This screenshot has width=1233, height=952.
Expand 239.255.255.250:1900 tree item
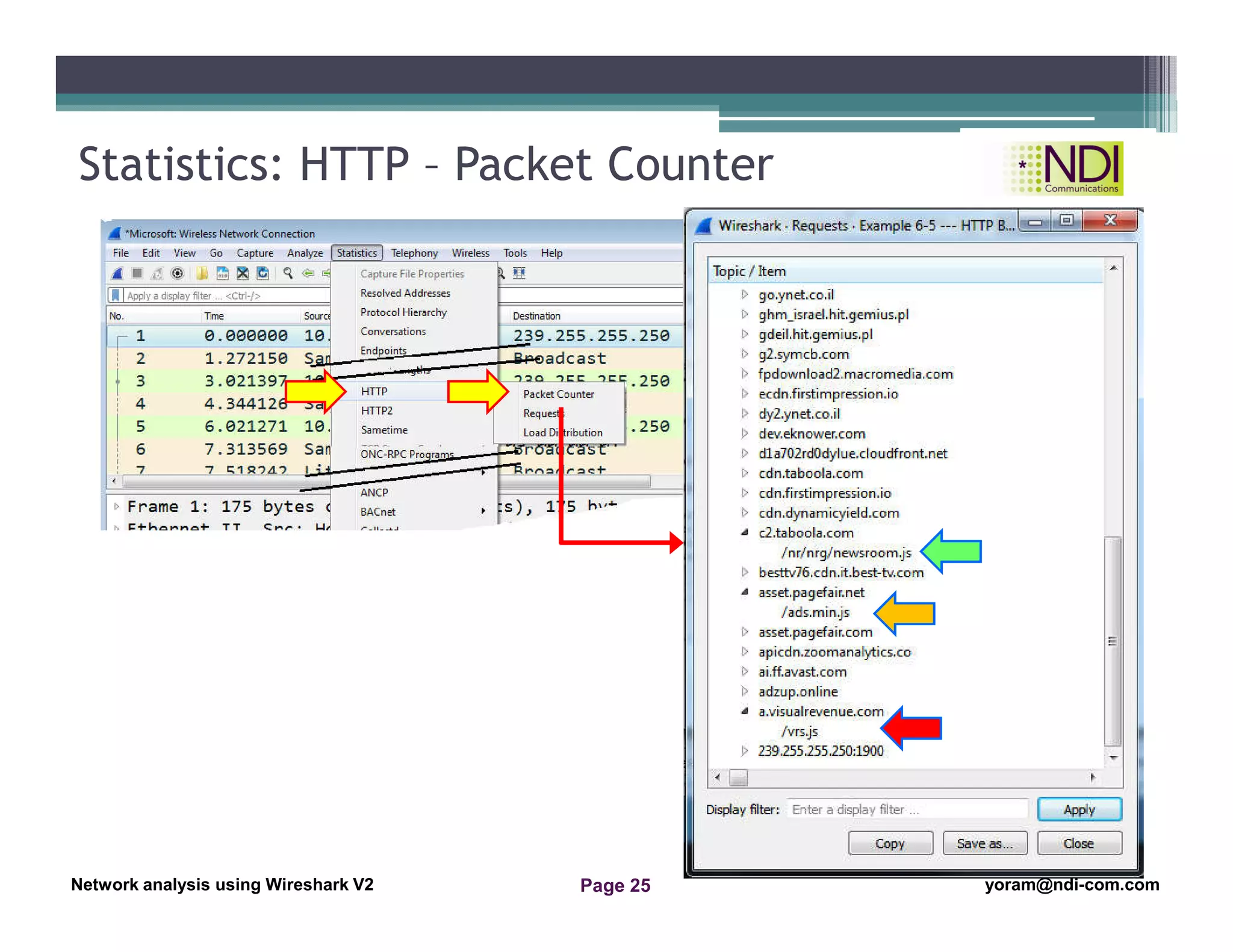coord(745,750)
